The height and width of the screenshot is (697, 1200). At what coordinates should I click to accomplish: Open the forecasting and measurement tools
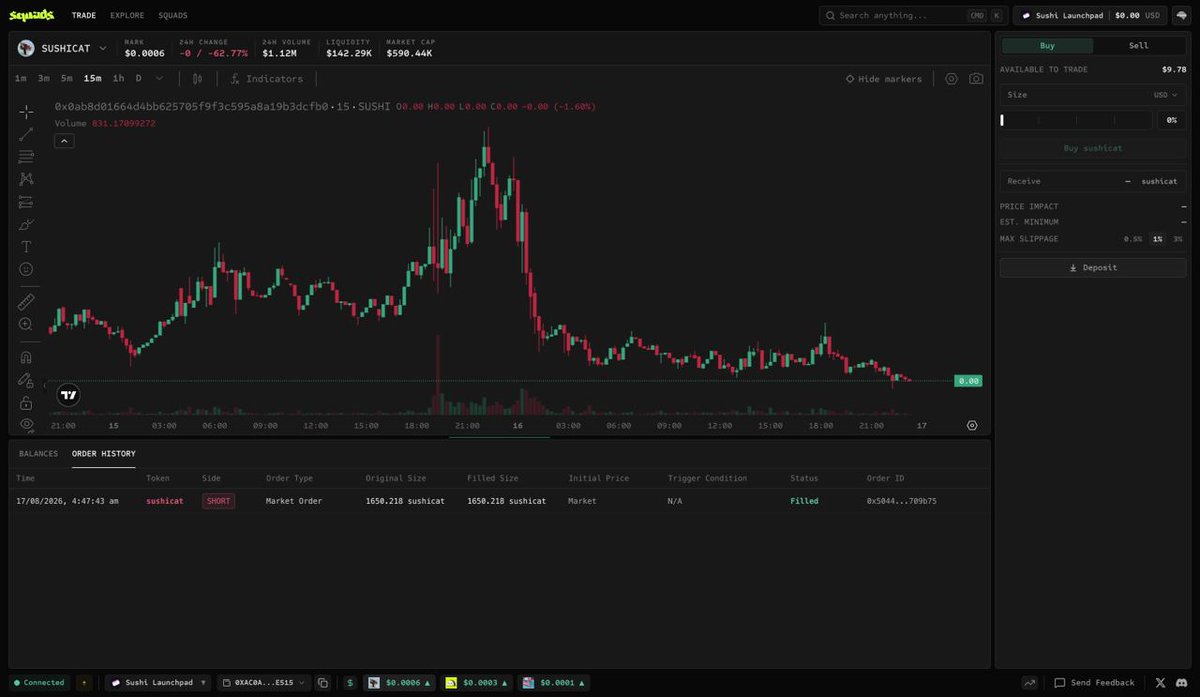click(x=26, y=201)
